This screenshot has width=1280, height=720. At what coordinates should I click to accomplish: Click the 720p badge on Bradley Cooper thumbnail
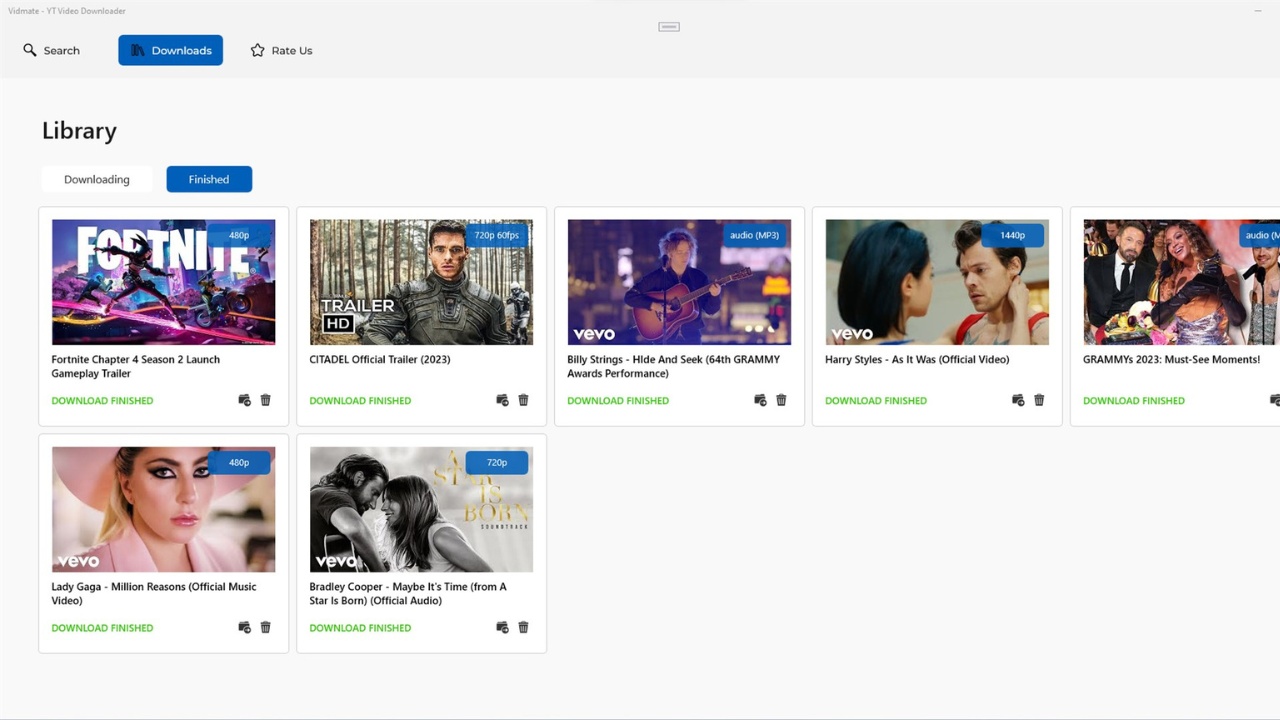[x=497, y=462]
